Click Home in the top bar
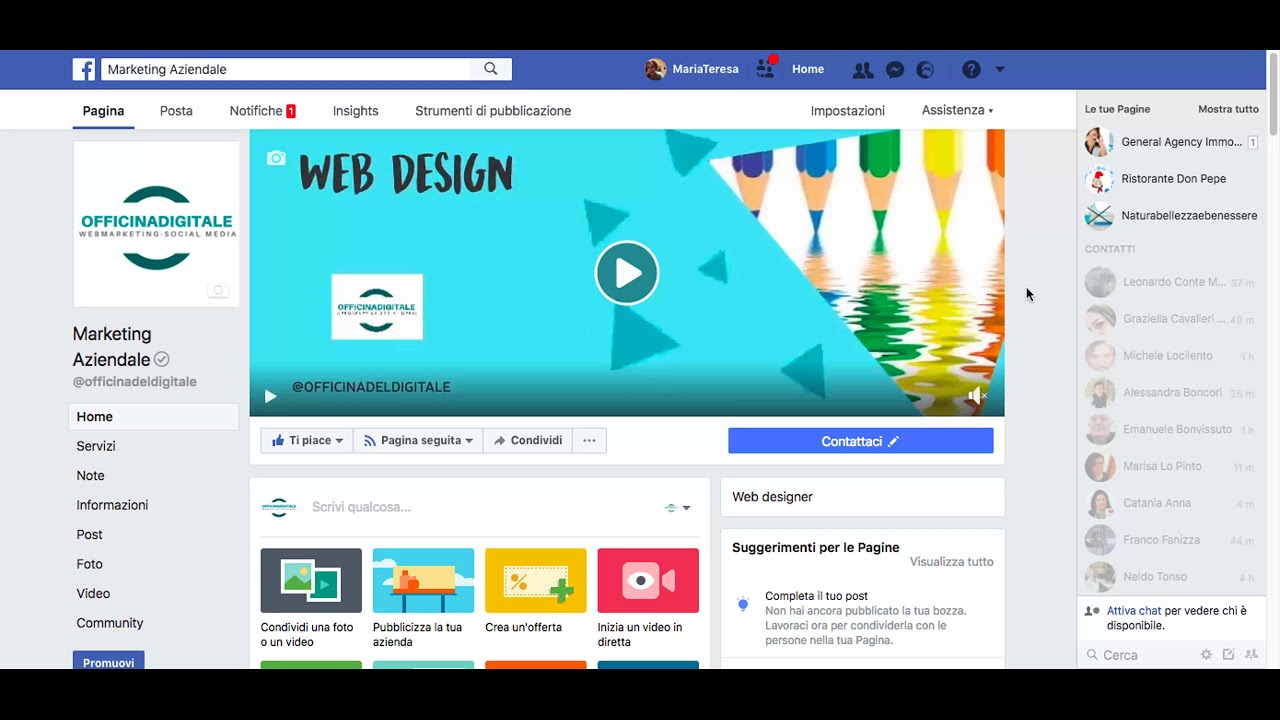This screenshot has height=720, width=1280. [x=808, y=69]
